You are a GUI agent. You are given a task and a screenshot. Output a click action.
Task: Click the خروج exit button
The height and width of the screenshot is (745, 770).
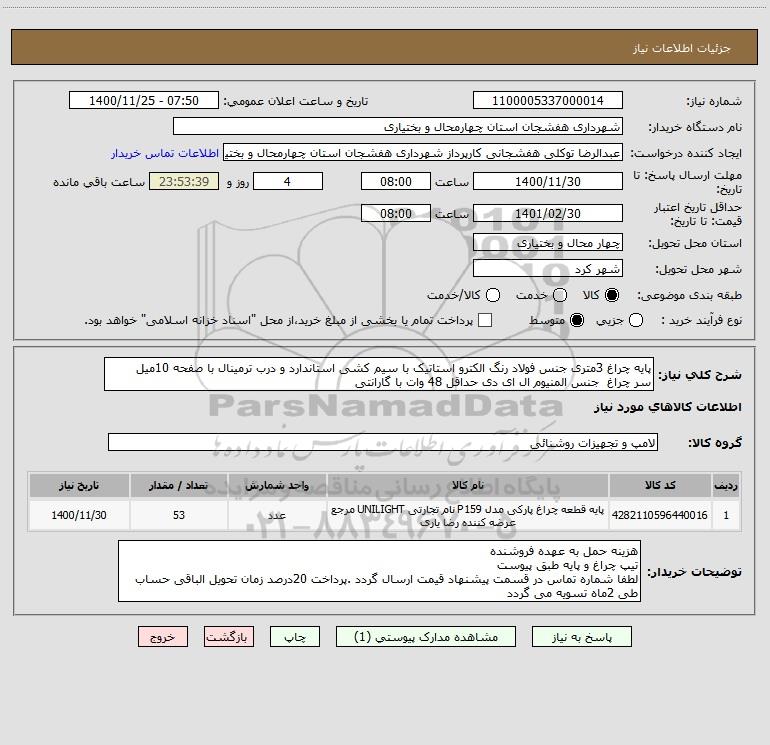[163, 636]
